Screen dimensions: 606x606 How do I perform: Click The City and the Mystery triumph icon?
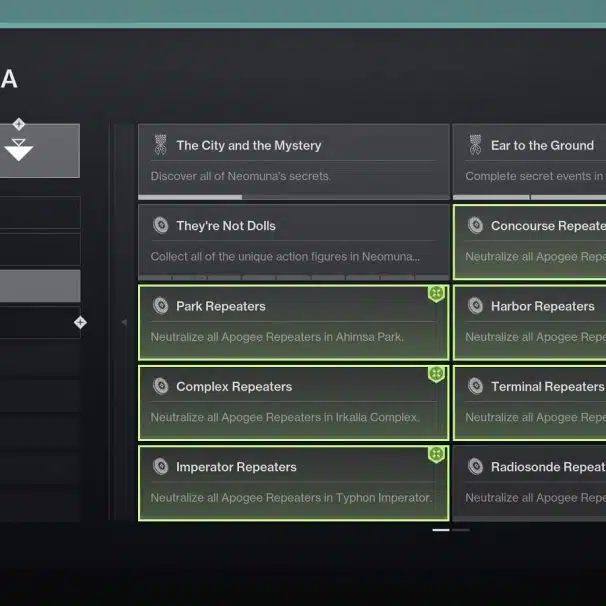click(160, 146)
